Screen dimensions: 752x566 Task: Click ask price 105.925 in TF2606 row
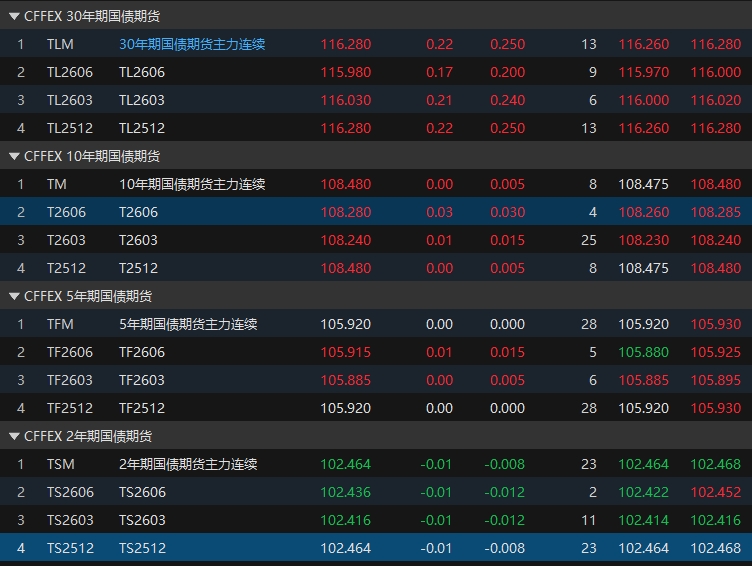point(716,352)
